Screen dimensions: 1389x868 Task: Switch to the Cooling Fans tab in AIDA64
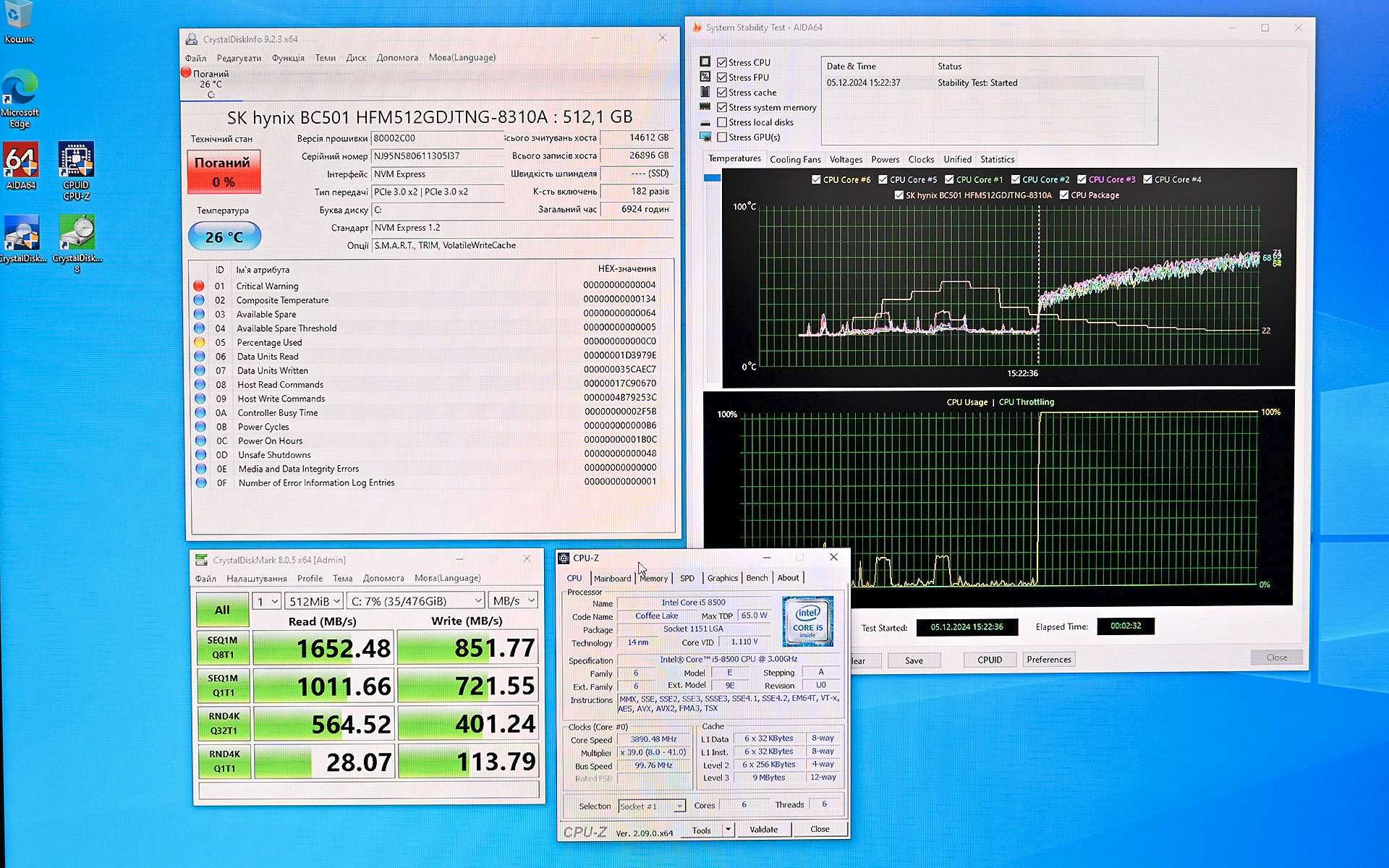pyautogui.click(x=795, y=159)
